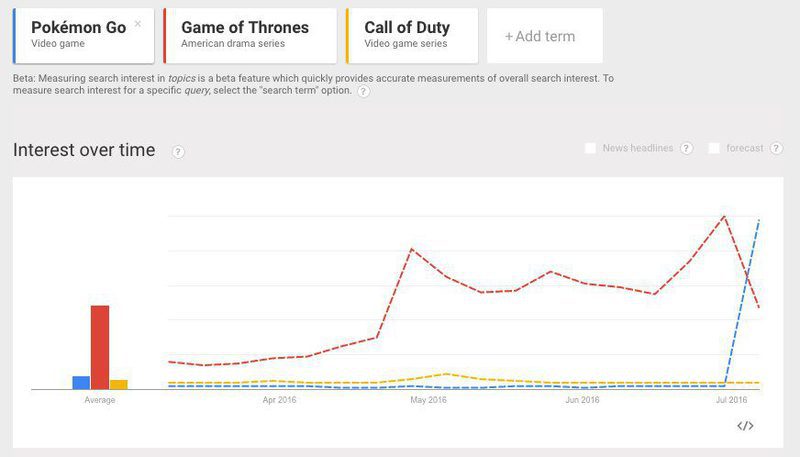Select the Call of Duty term card
Screen dimensions: 800x457
(x=411, y=35)
